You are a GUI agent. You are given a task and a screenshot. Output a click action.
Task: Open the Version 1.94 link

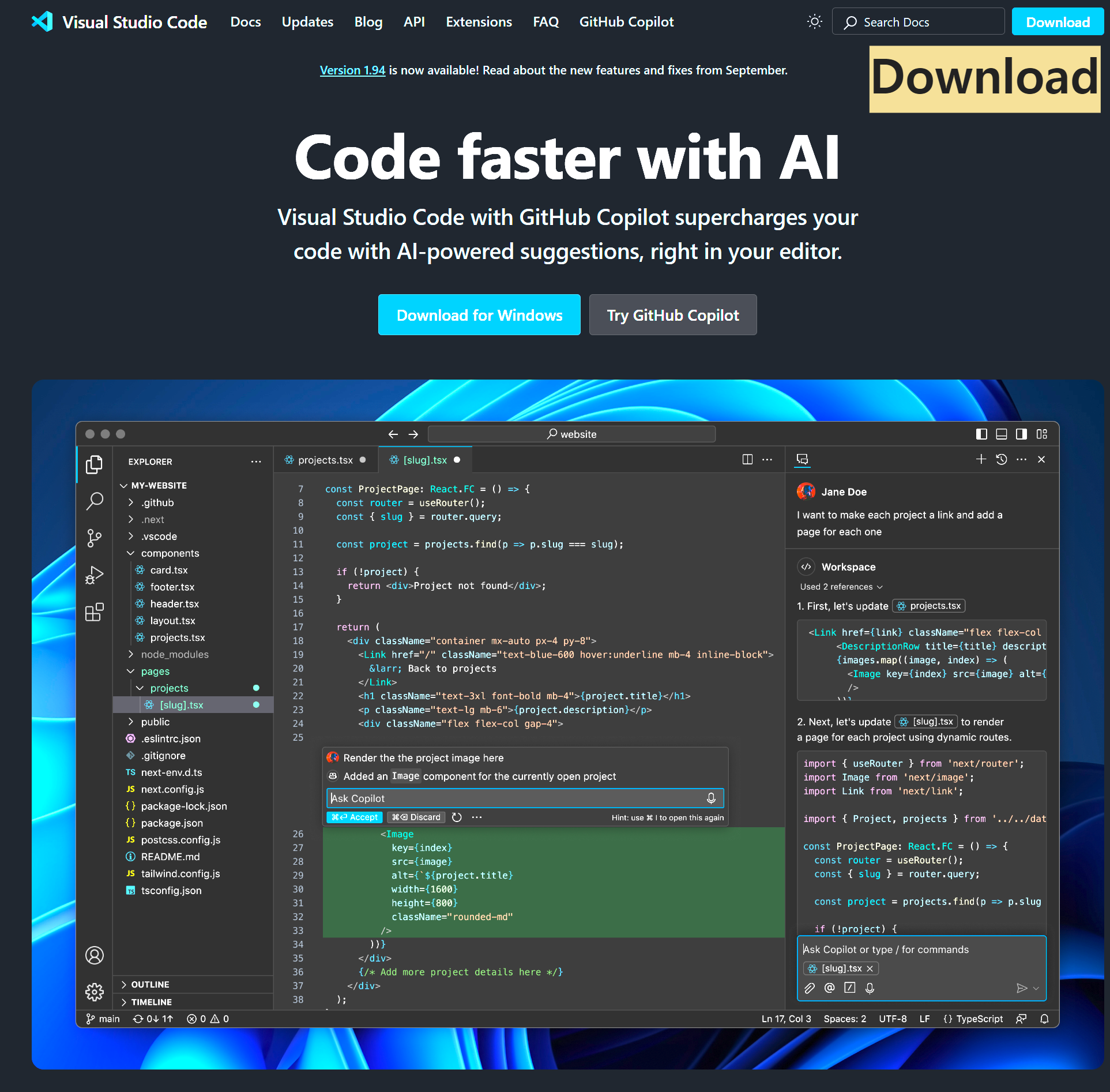tap(352, 70)
